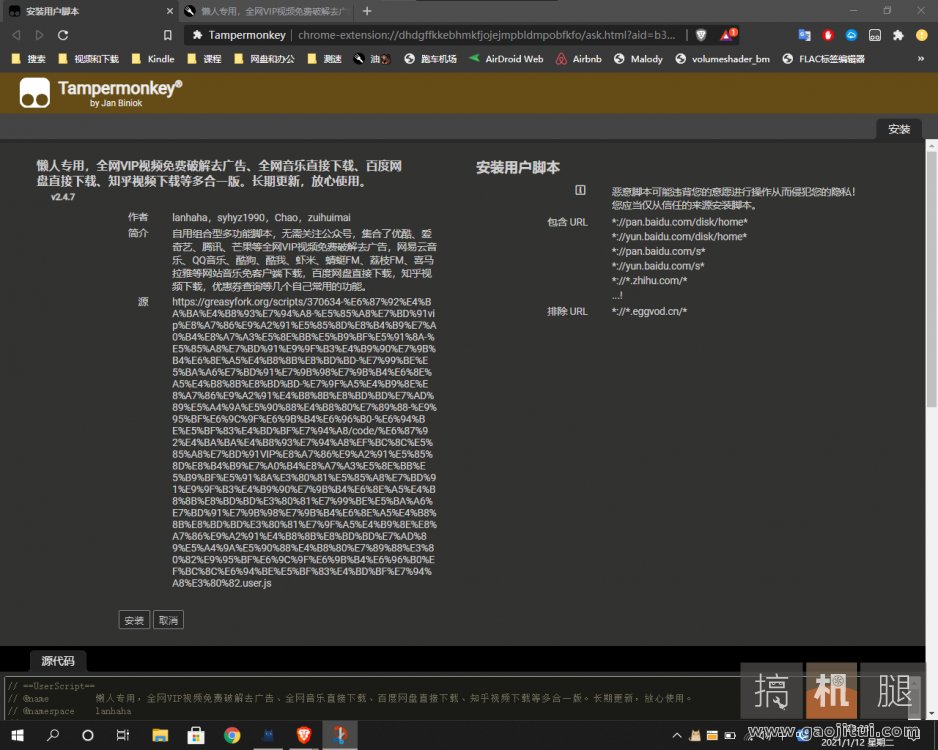Open the Tampermonkey extension toolbar icon
The width and height of the screenshot is (938, 750).
[875, 35]
